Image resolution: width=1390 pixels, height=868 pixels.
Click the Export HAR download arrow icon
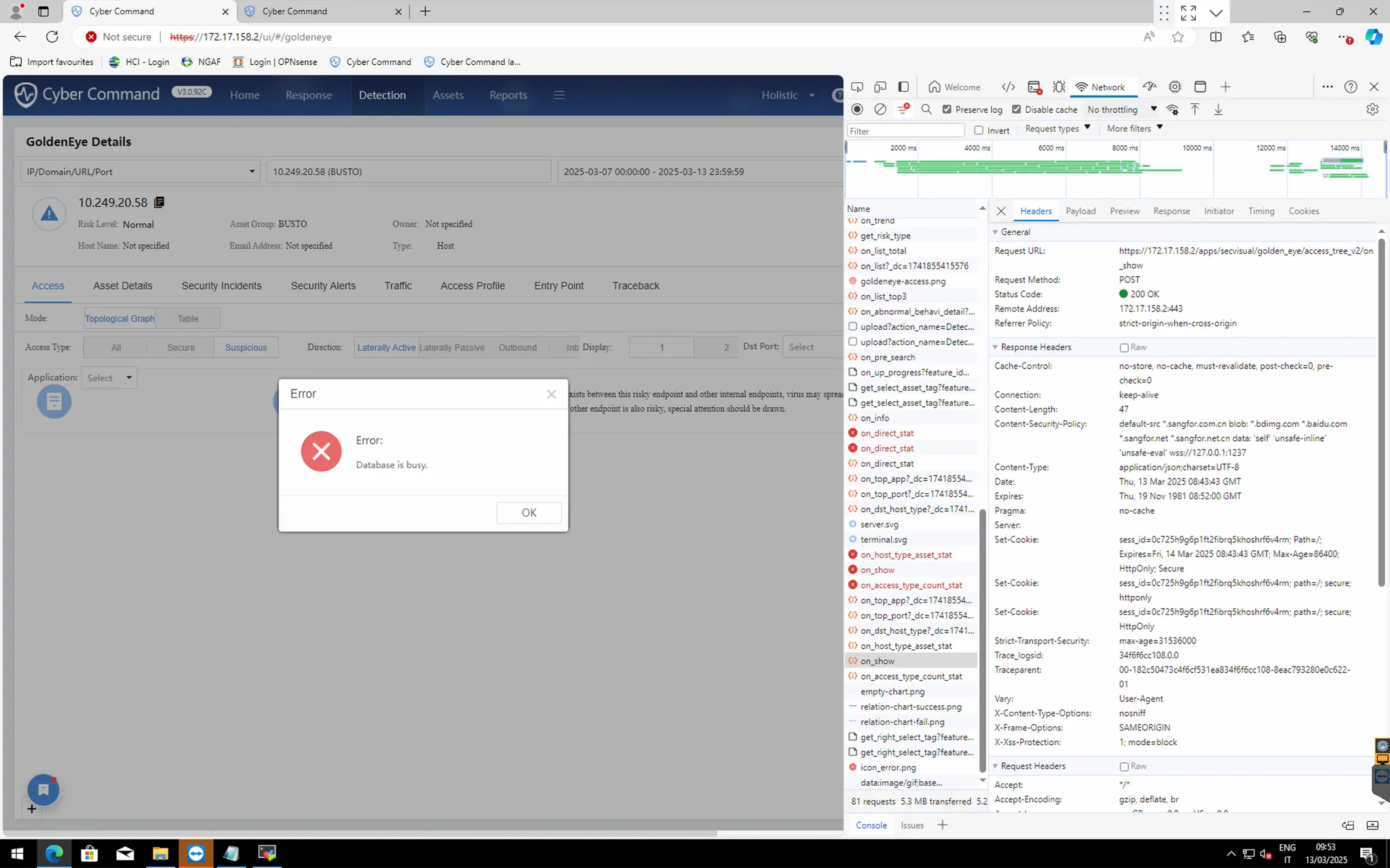(x=1218, y=109)
